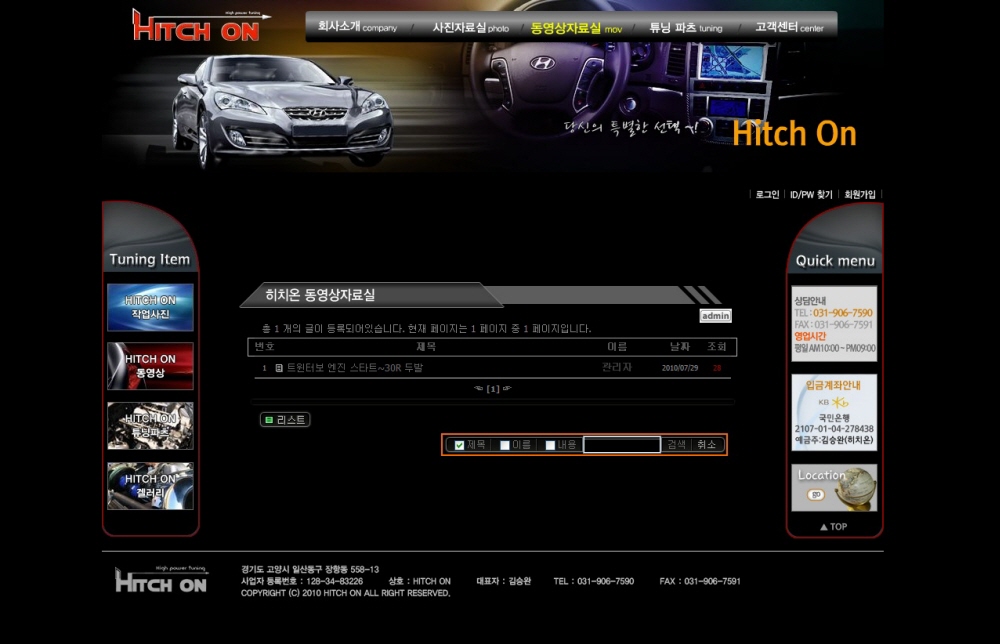Open the HITCH ON 작업사진 thumbnail
The image size is (1000, 644).
point(150,307)
